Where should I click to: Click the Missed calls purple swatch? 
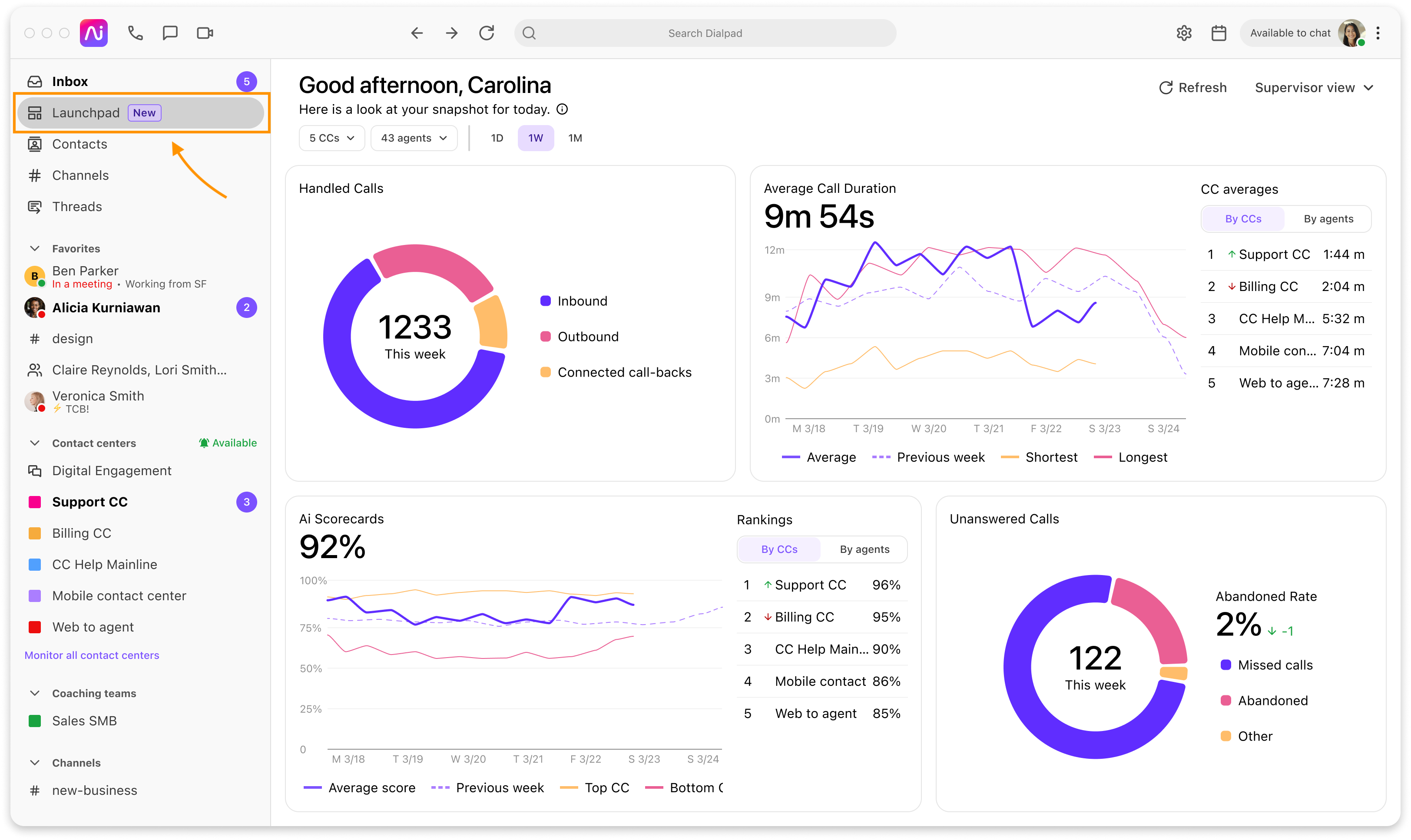coord(1226,665)
